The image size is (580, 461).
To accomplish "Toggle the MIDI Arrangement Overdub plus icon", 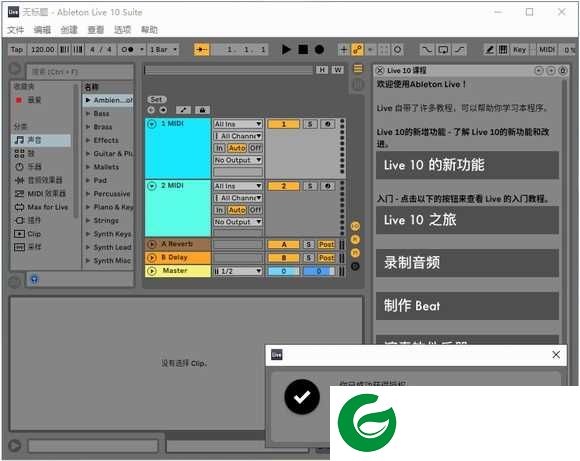I will [x=344, y=49].
